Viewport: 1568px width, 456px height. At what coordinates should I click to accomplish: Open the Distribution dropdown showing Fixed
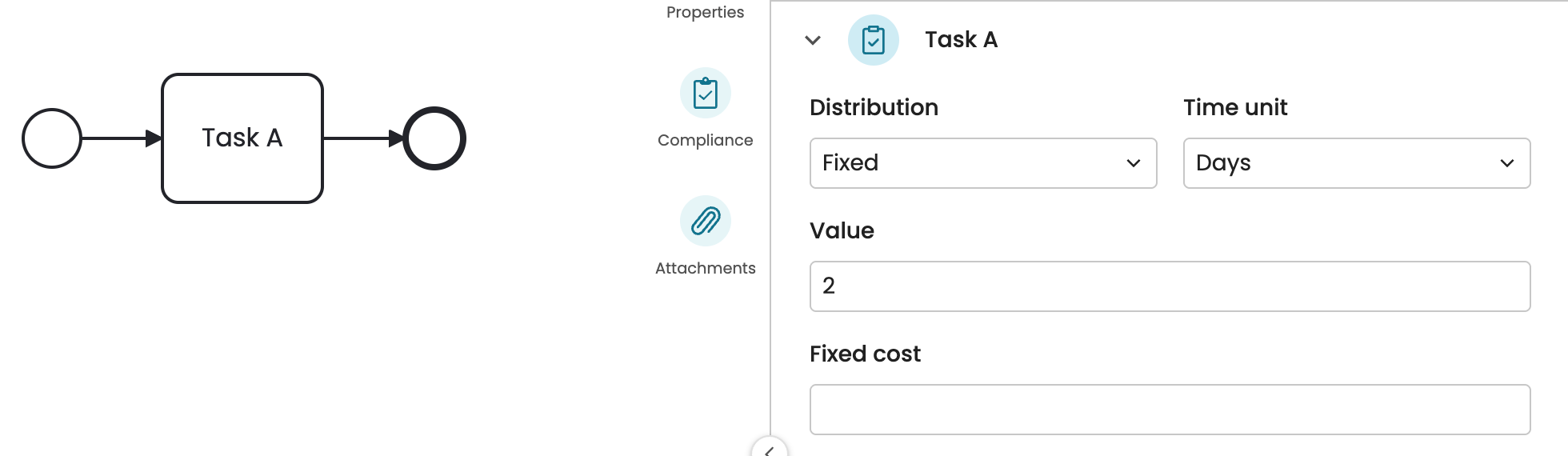[x=982, y=163]
